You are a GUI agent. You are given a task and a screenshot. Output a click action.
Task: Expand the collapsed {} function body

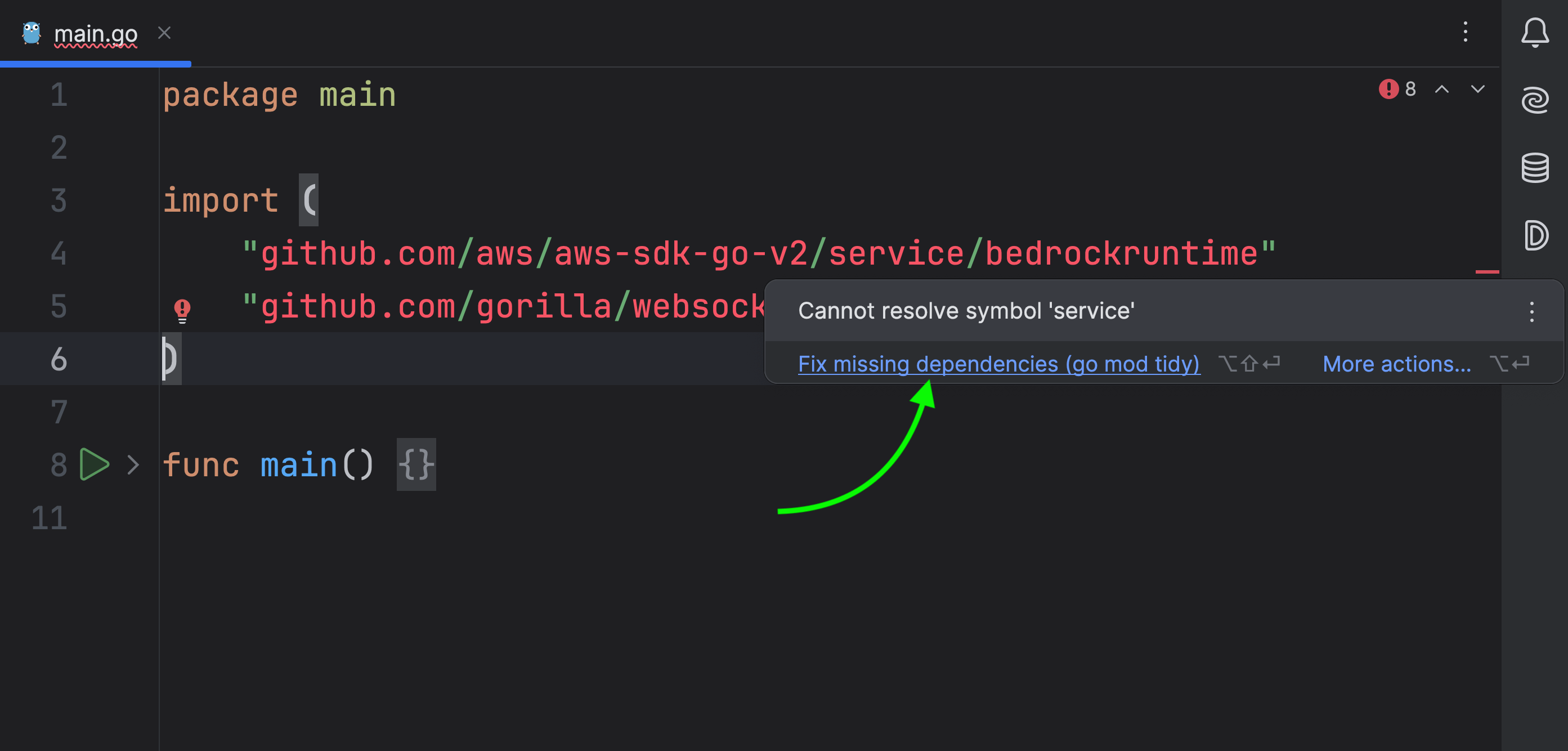416,465
